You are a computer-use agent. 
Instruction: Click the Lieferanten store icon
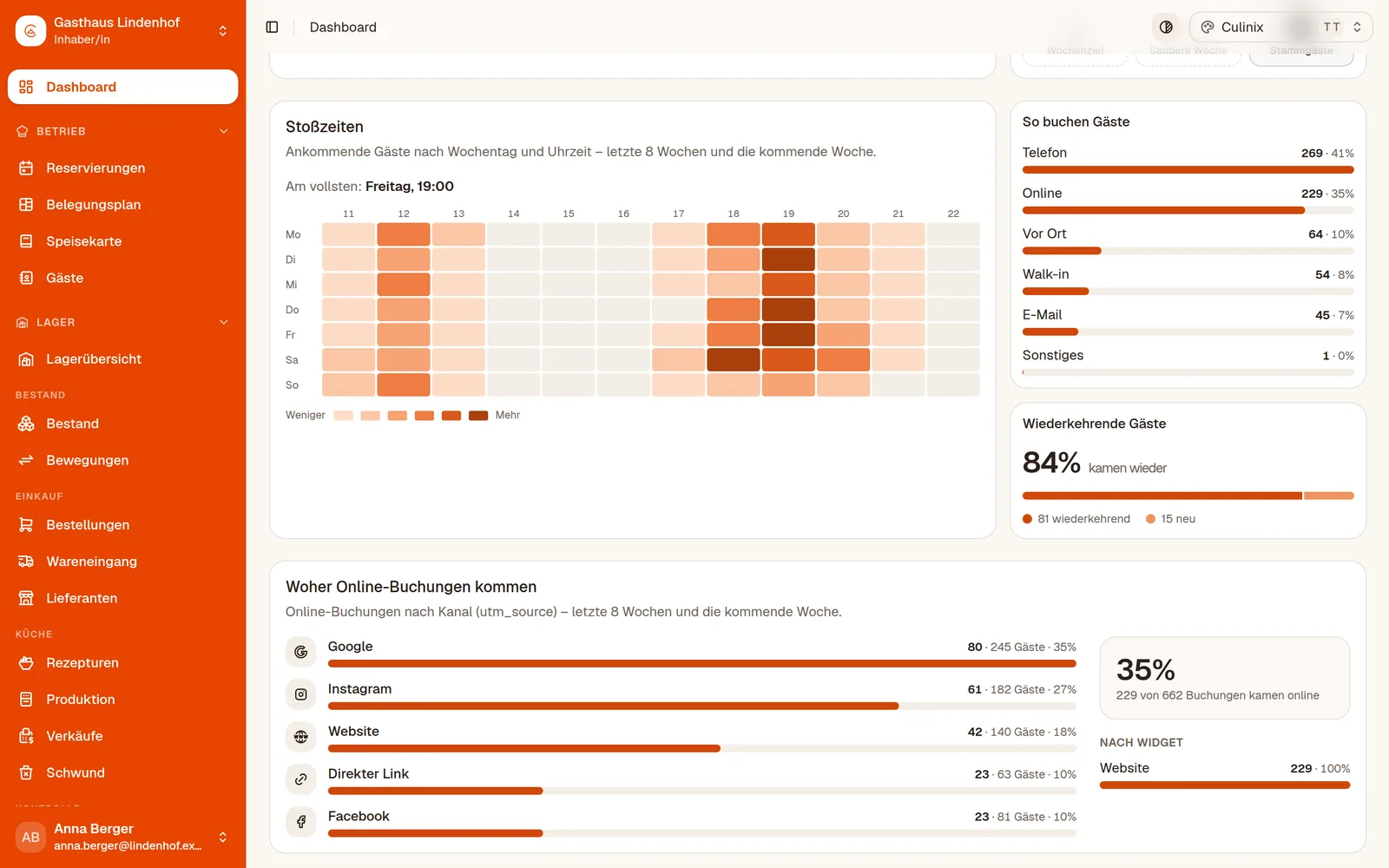pyautogui.click(x=26, y=598)
